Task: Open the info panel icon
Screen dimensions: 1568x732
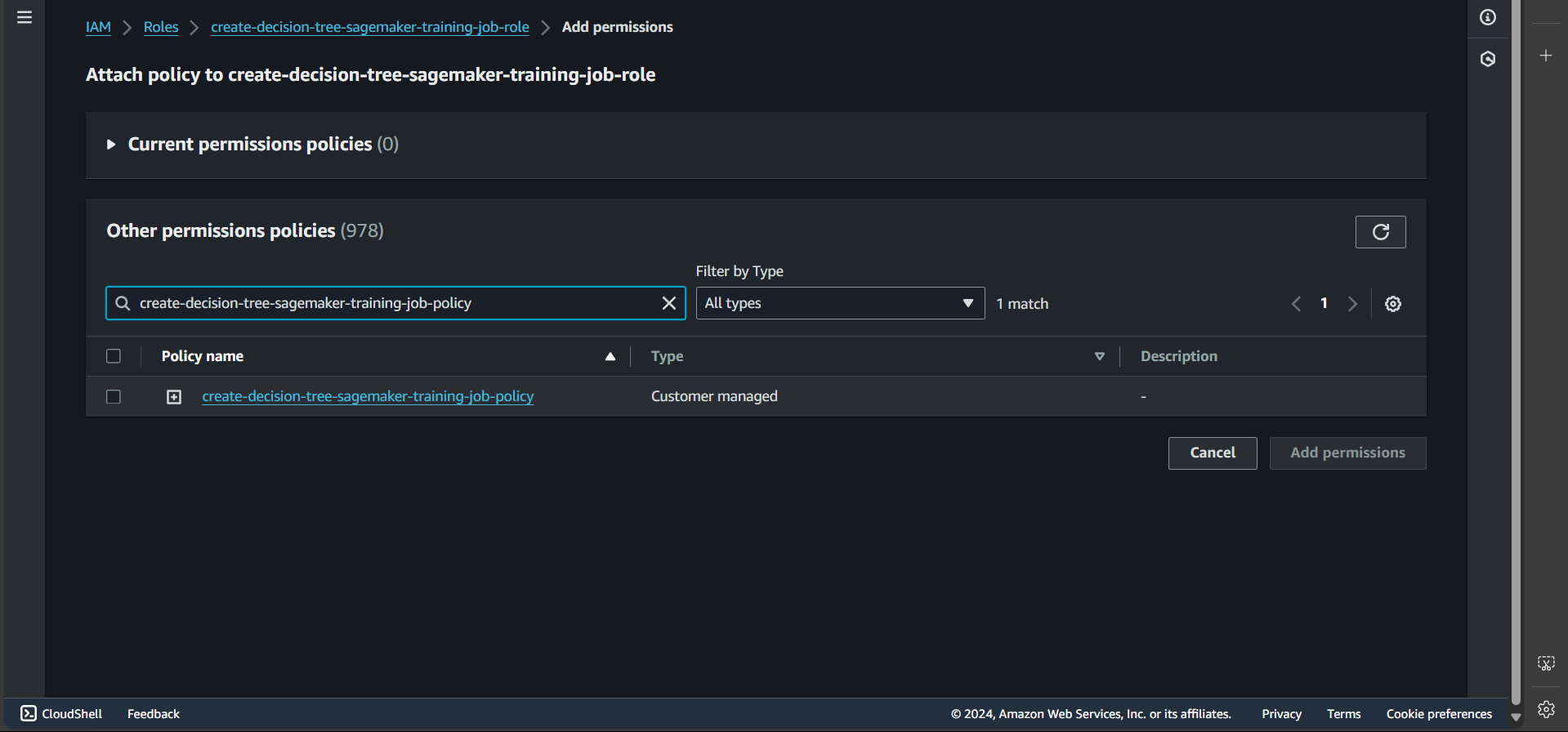Action: [1488, 17]
